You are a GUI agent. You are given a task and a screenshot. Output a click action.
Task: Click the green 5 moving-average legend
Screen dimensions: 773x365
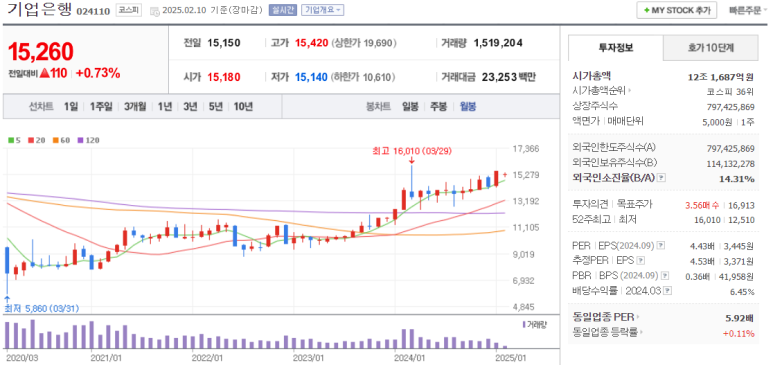click(14, 140)
